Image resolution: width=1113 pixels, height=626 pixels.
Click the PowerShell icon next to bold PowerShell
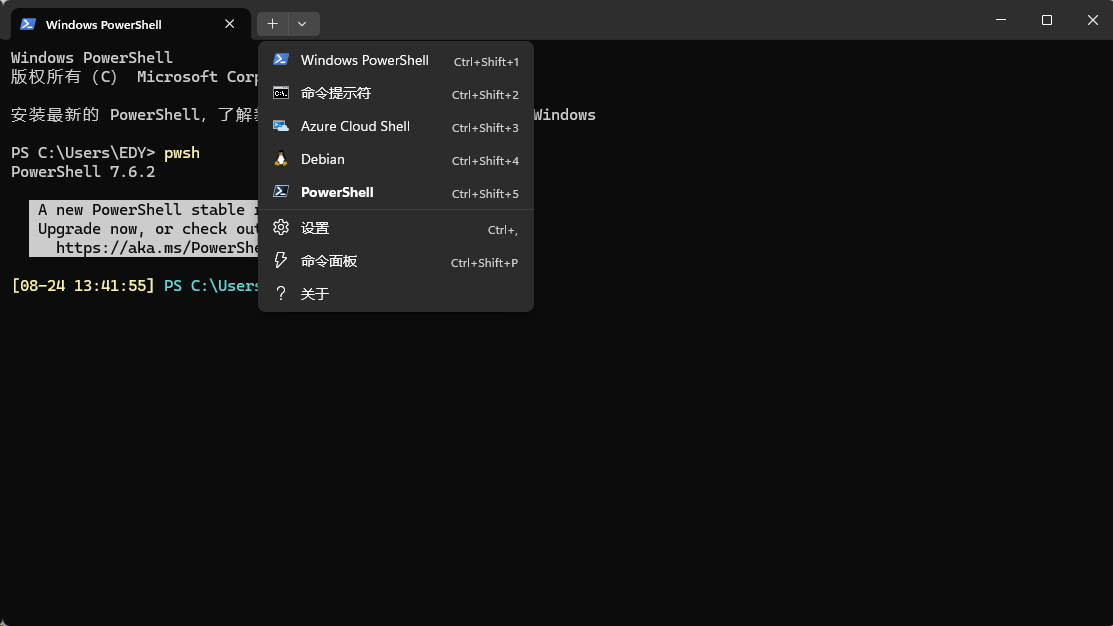[x=281, y=192]
